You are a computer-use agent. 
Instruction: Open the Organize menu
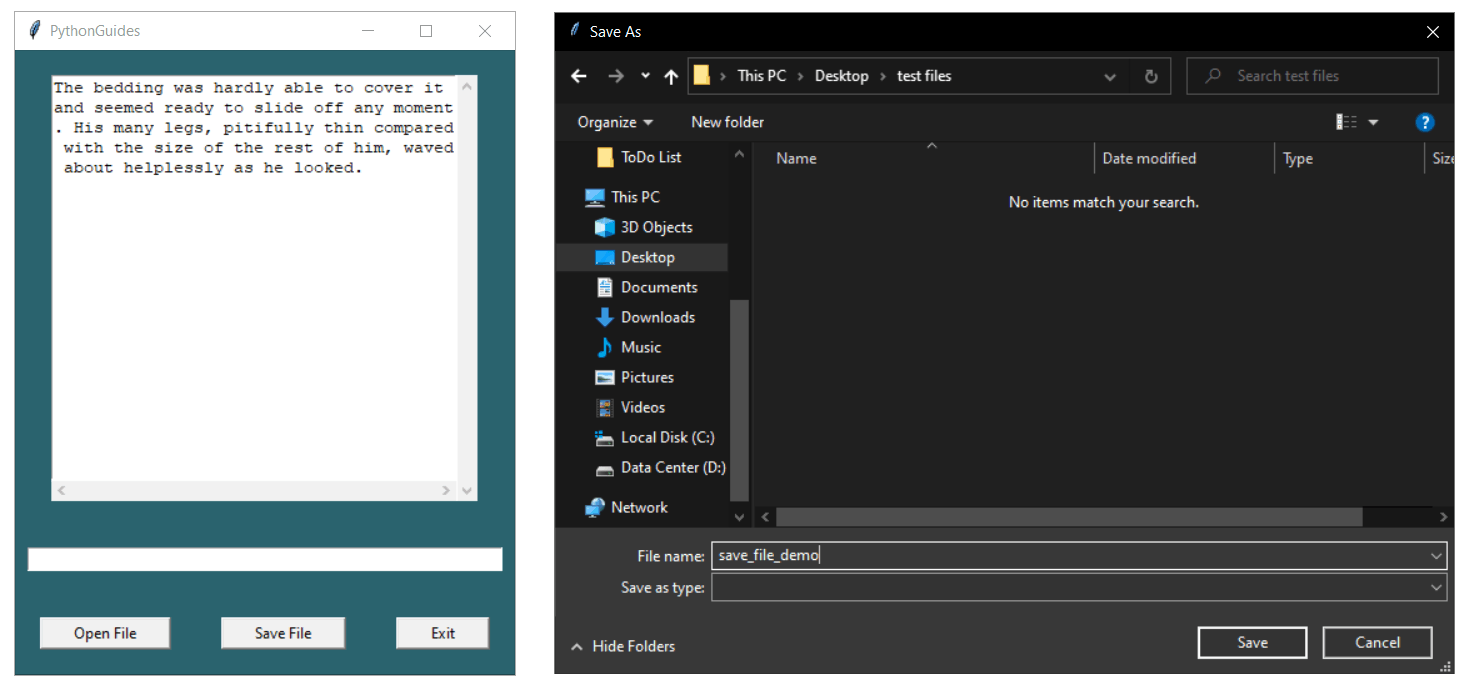pos(613,121)
